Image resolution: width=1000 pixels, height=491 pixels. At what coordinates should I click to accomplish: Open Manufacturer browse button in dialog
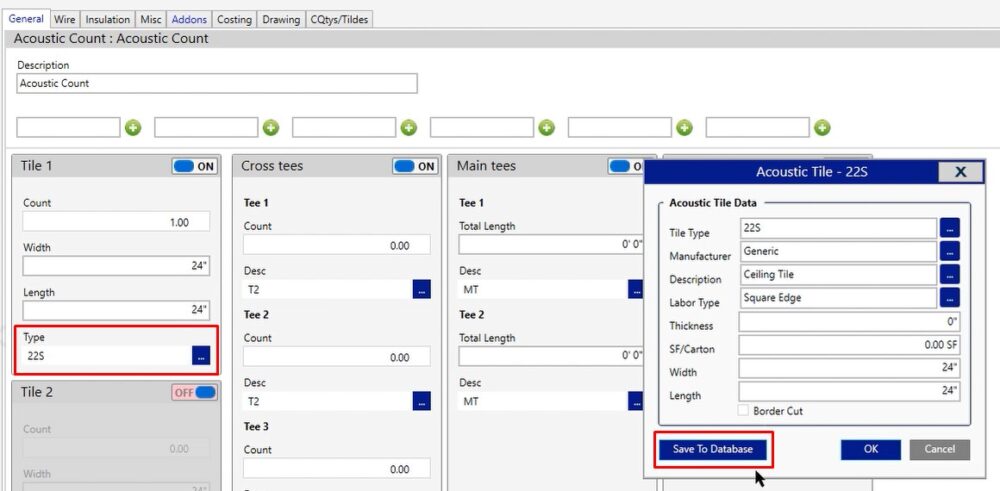coord(950,252)
